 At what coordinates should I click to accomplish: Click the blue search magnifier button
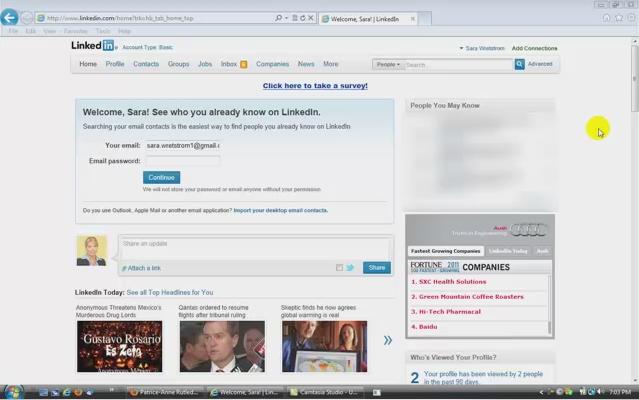pos(519,64)
